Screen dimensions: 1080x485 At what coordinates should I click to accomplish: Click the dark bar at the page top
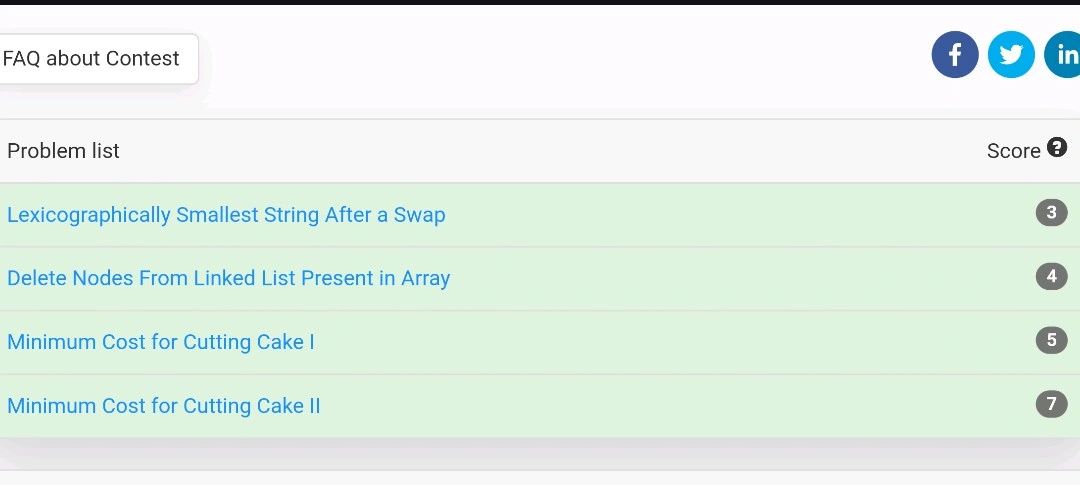540,2
